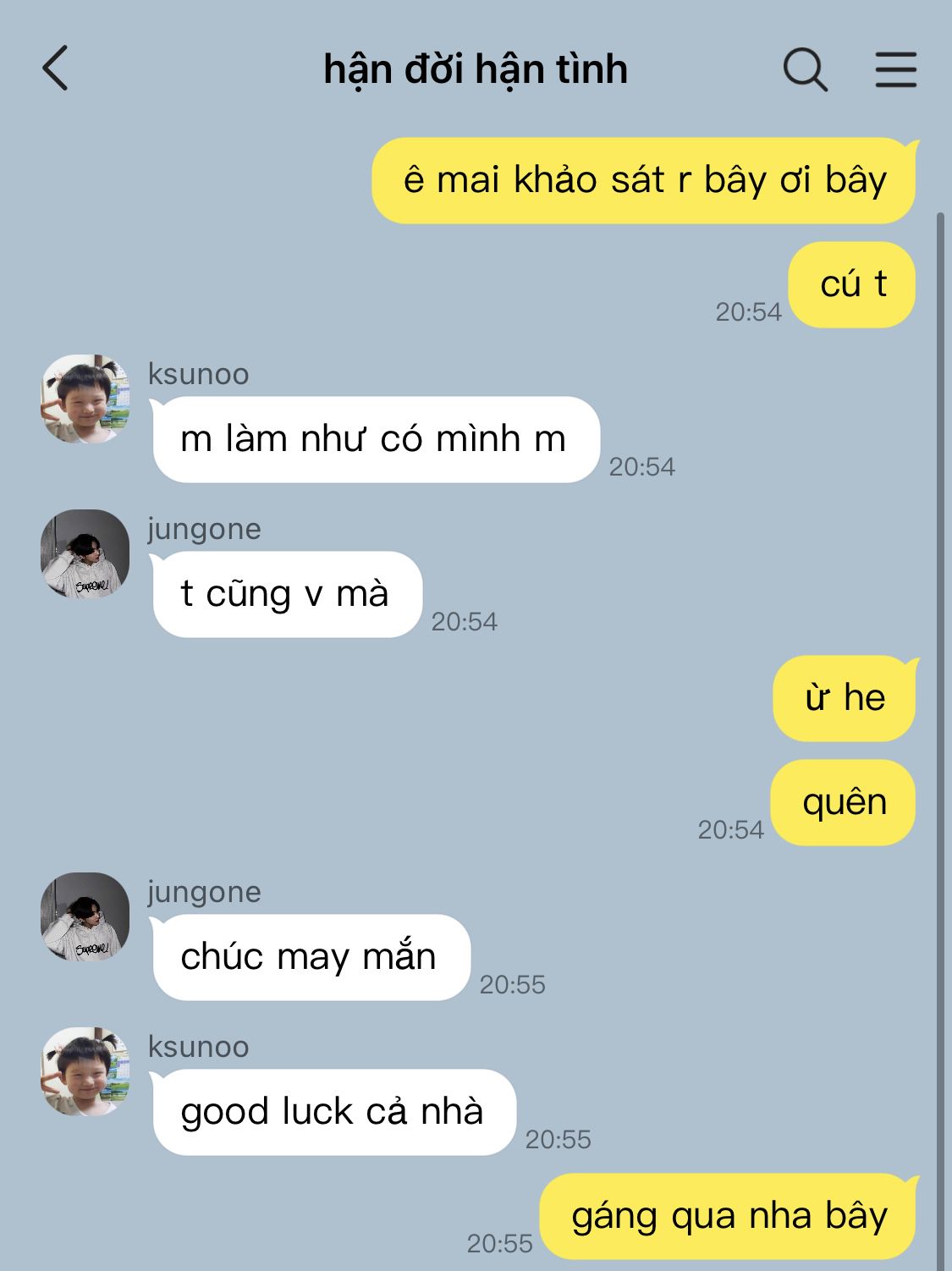Image resolution: width=952 pixels, height=1271 pixels.
Task: Select the yellow 'ê mai khảo sát r bây ơi bây' bubble
Action: tap(645, 181)
